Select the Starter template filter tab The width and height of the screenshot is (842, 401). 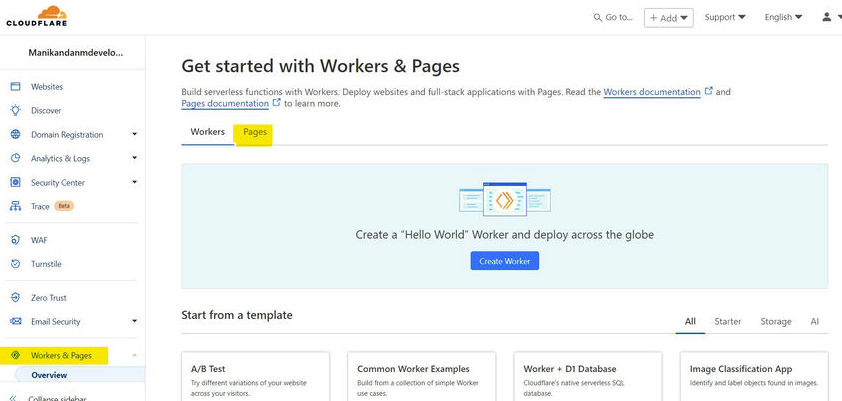point(727,322)
